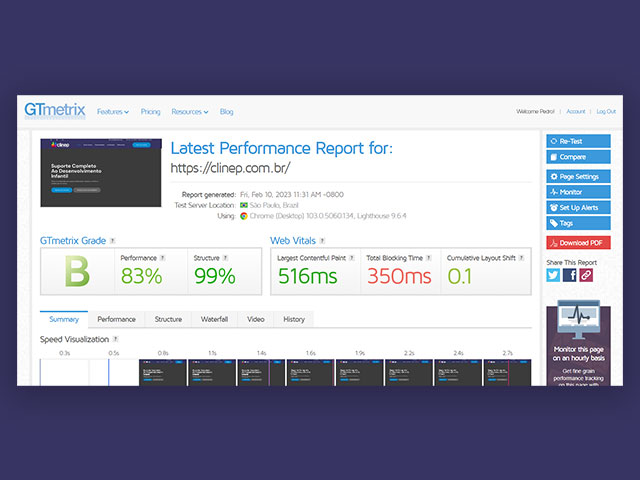Image resolution: width=640 pixels, height=480 pixels.
Task: Share report on Facebook
Action: pyautogui.click(x=570, y=275)
